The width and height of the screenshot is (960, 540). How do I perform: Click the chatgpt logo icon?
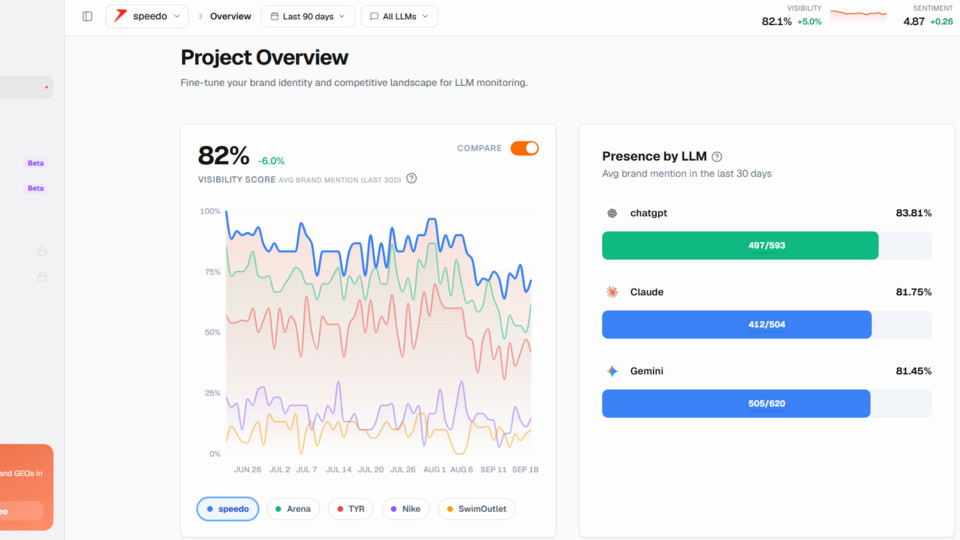(x=612, y=213)
